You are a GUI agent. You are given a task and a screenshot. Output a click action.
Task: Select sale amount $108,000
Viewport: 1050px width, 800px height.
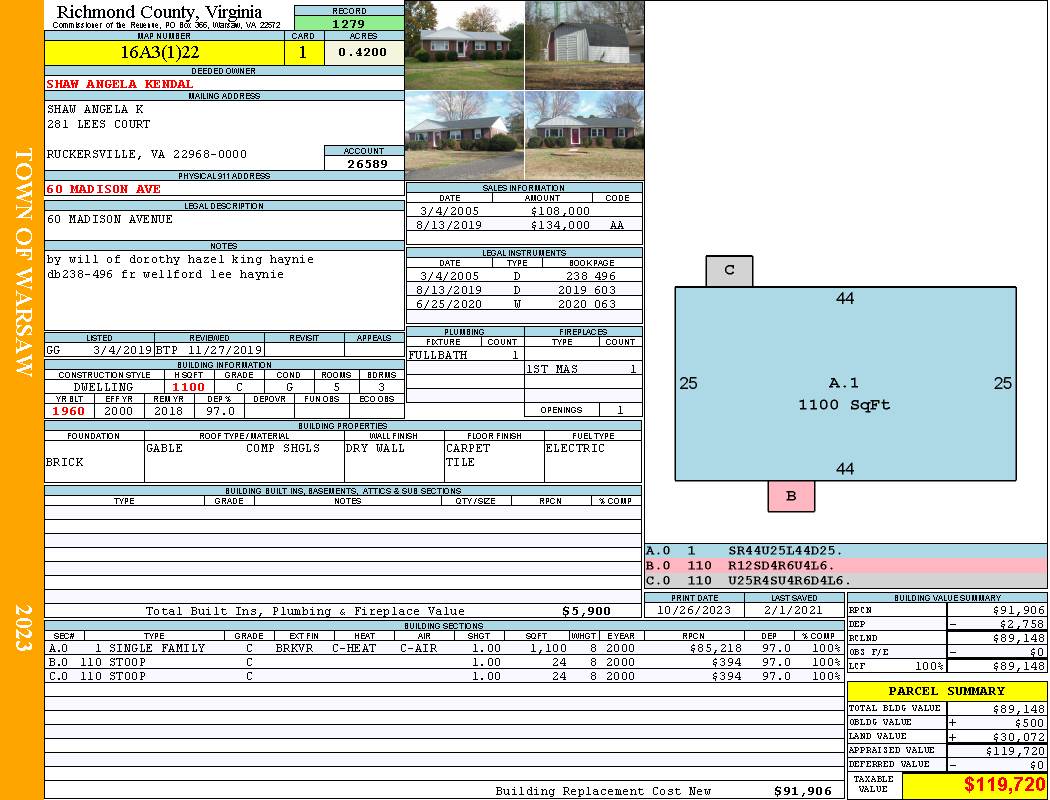560,211
